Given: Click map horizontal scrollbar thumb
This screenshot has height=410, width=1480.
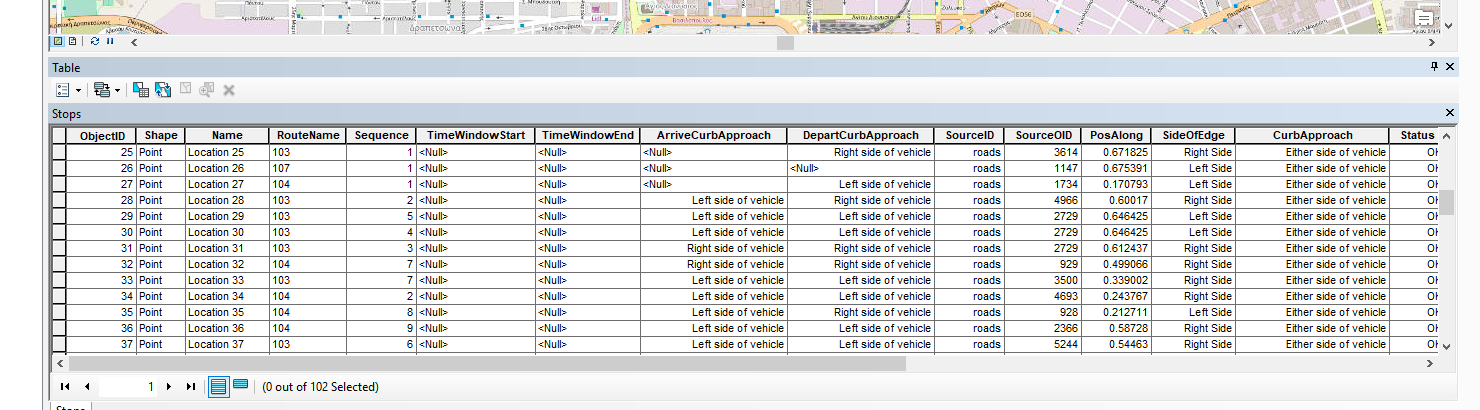Looking at the screenshot, I should click(785, 42).
